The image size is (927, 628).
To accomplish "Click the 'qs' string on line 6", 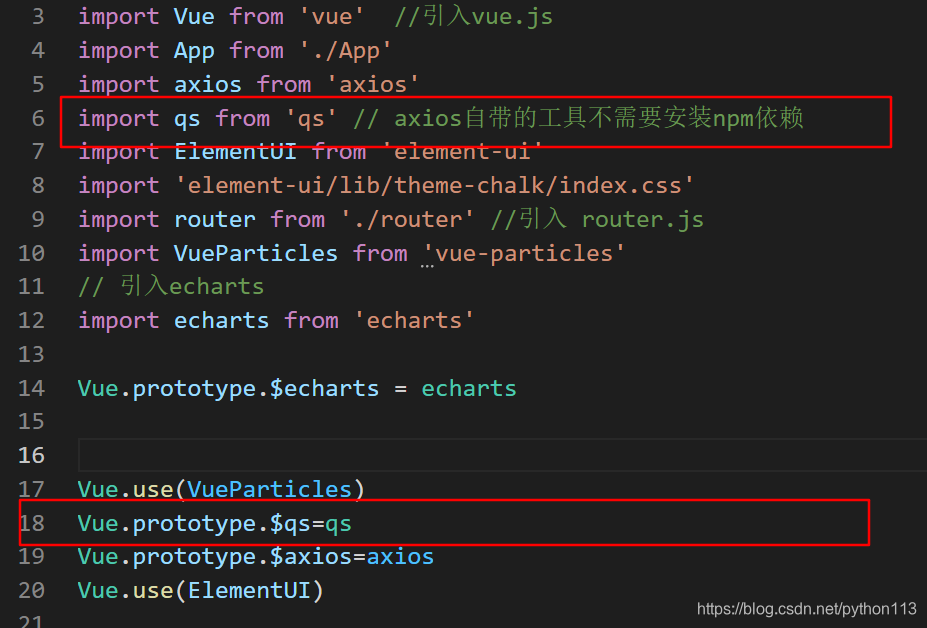I will click(x=311, y=118).
